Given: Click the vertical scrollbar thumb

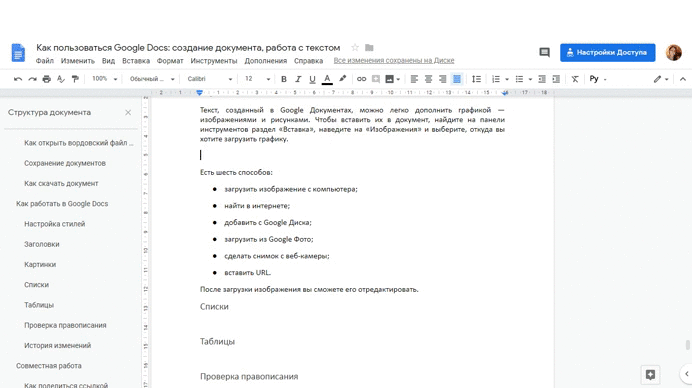Looking at the screenshot, I should tap(688, 345).
